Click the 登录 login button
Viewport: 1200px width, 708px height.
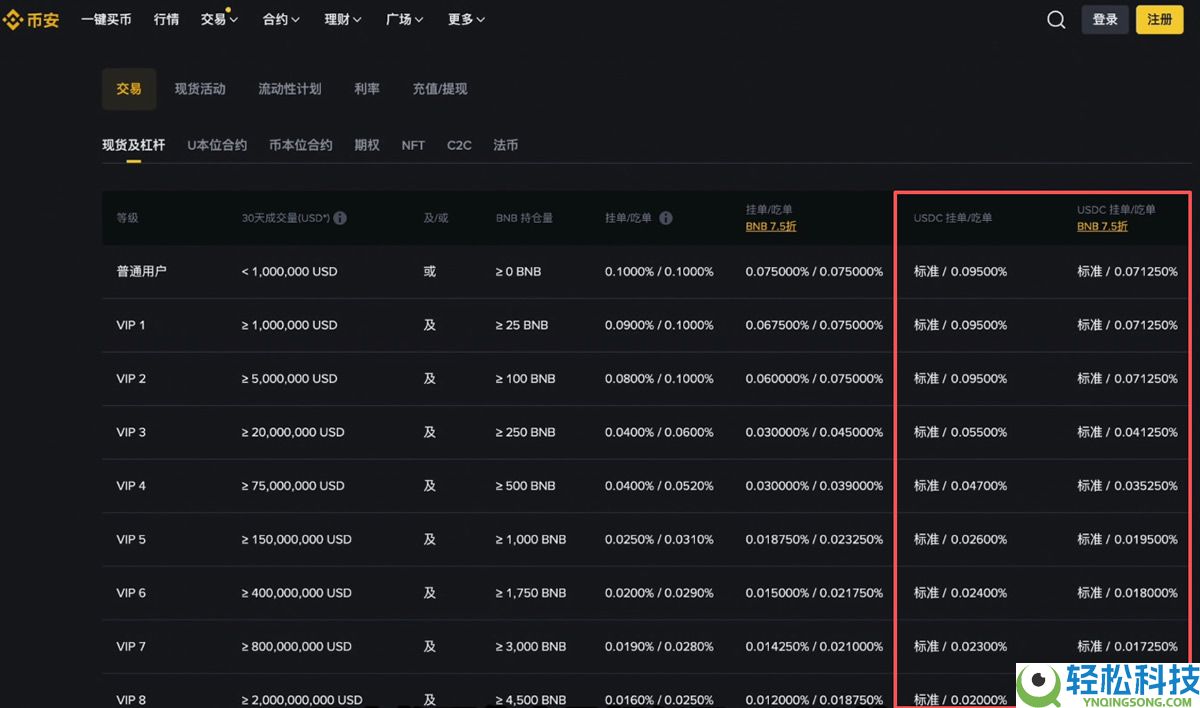[x=1105, y=19]
